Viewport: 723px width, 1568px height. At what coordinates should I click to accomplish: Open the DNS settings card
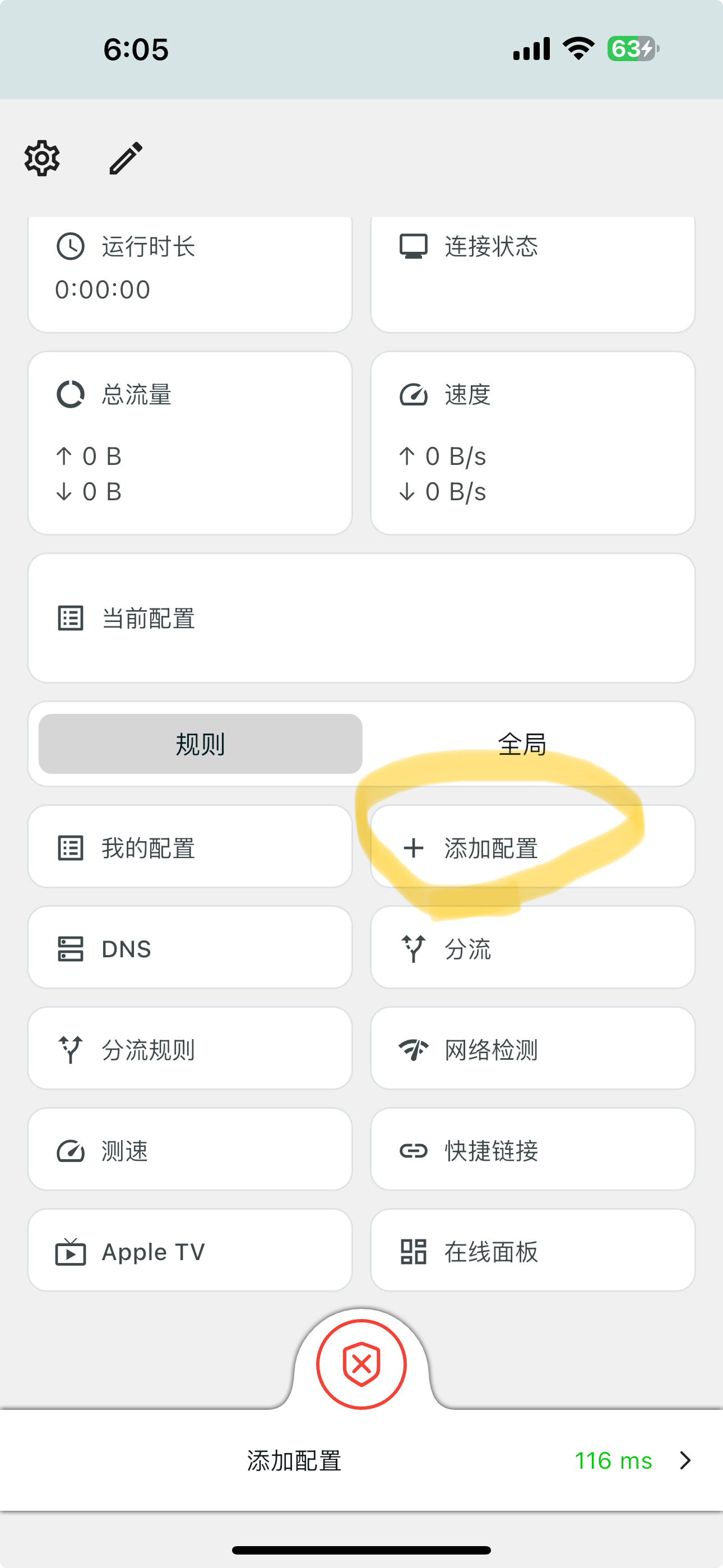pyautogui.click(x=190, y=948)
